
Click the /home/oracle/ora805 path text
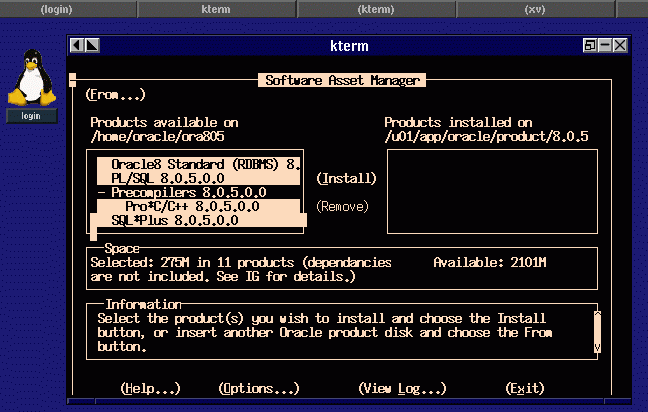click(157, 136)
